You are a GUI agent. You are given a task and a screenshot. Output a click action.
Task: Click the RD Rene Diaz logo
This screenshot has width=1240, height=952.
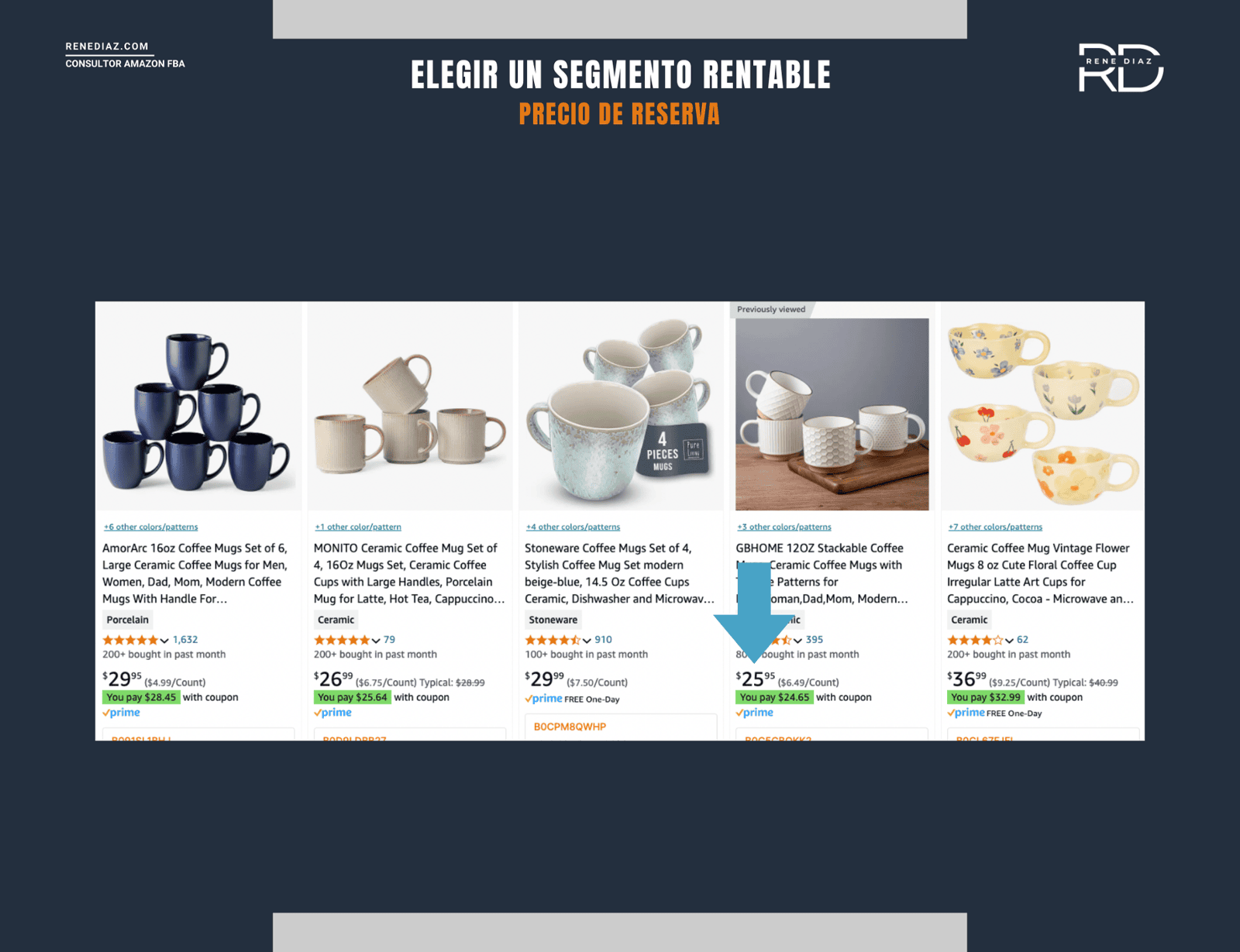1121,68
